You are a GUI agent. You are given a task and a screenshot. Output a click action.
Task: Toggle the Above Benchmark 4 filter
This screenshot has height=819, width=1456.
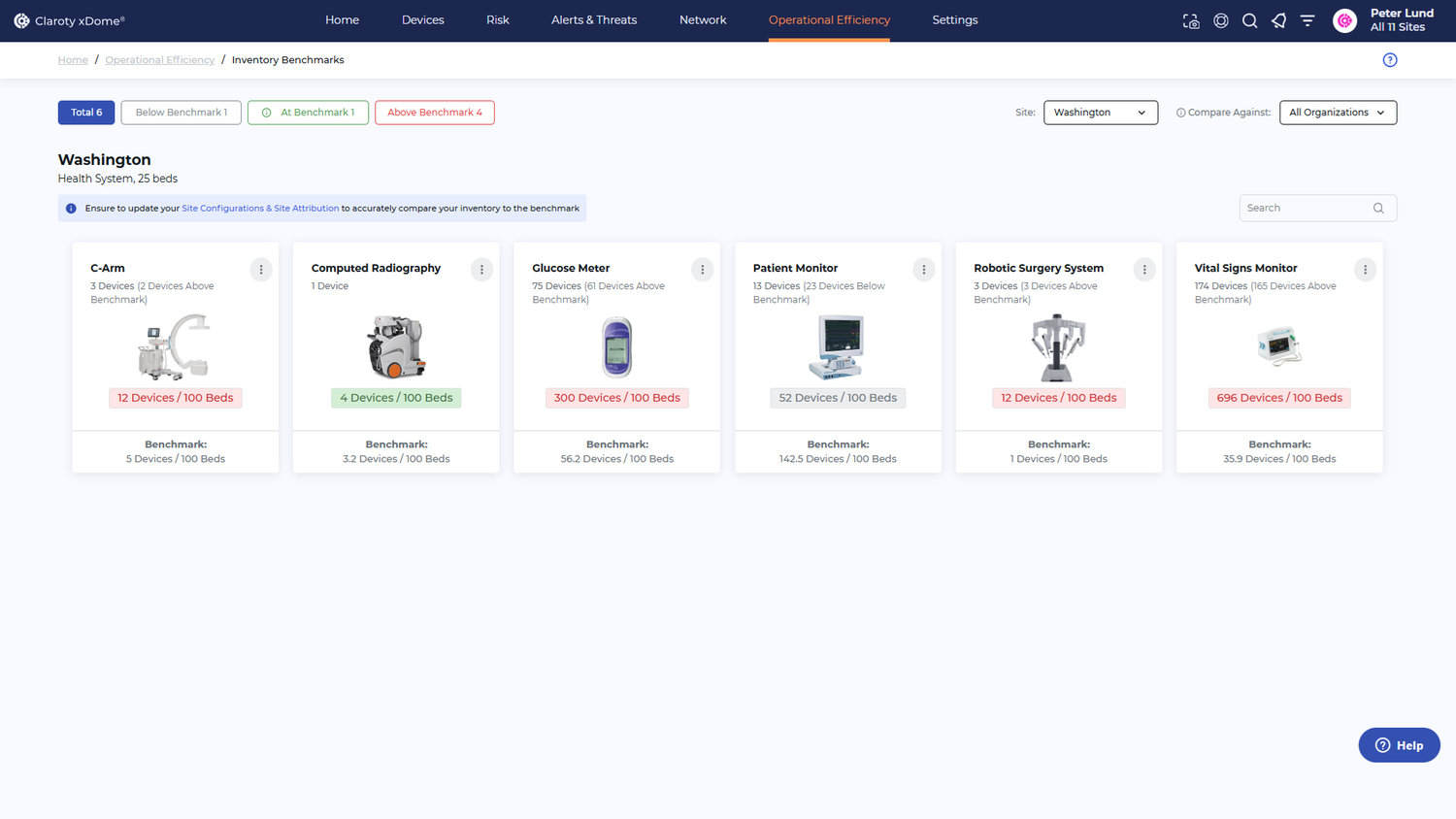coord(434,113)
